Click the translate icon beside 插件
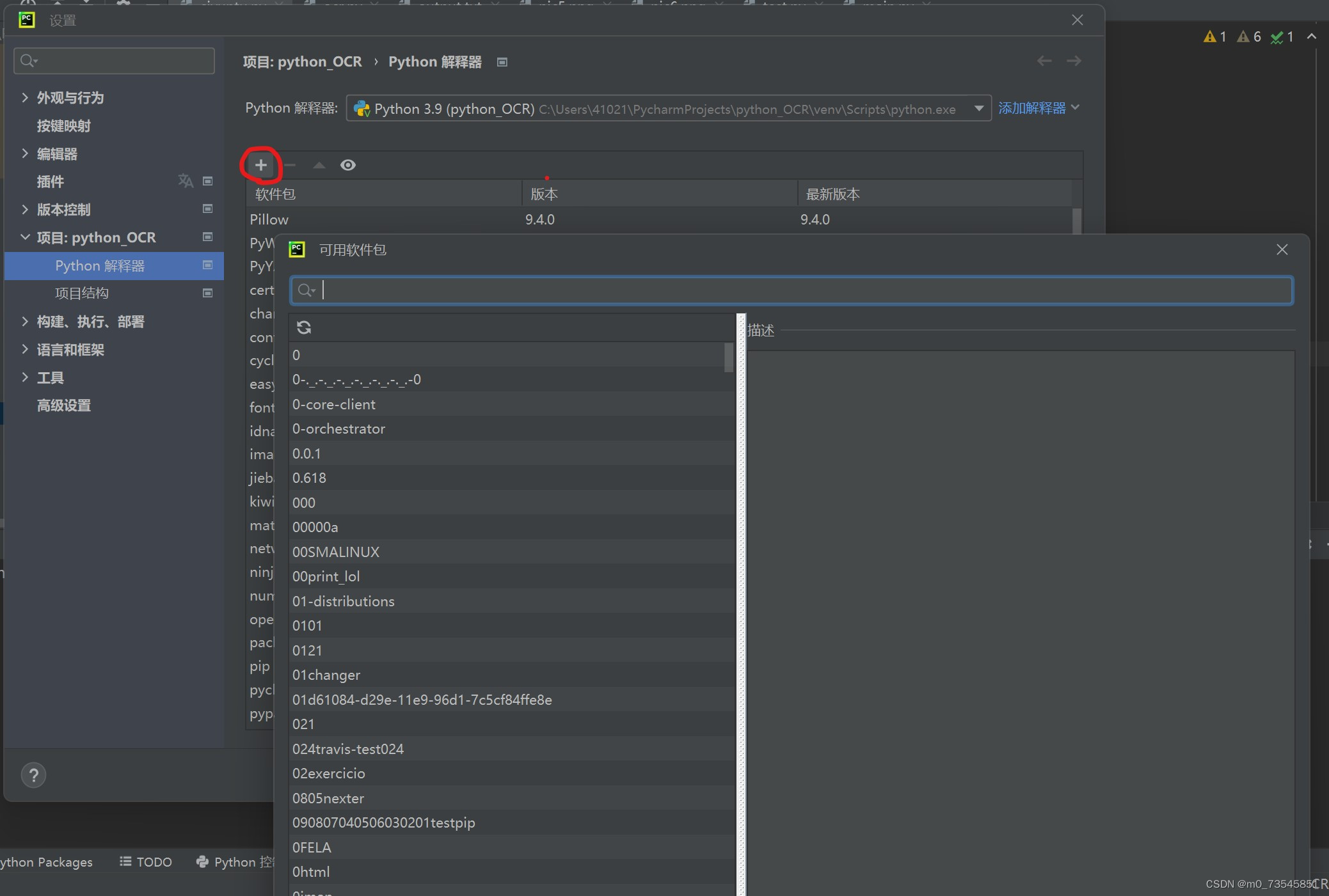This screenshot has width=1329, height=896. tap(185, 181)
